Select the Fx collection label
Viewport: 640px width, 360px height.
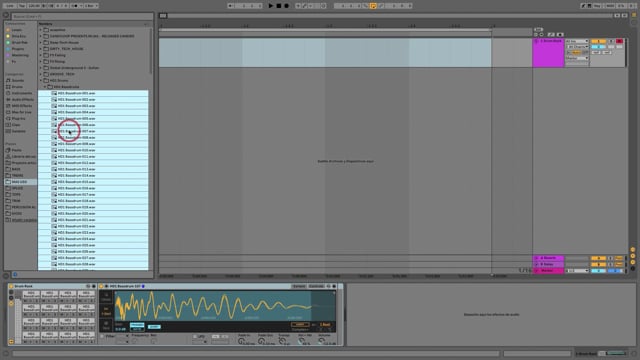pyautogui.click(x=13, y=62)
